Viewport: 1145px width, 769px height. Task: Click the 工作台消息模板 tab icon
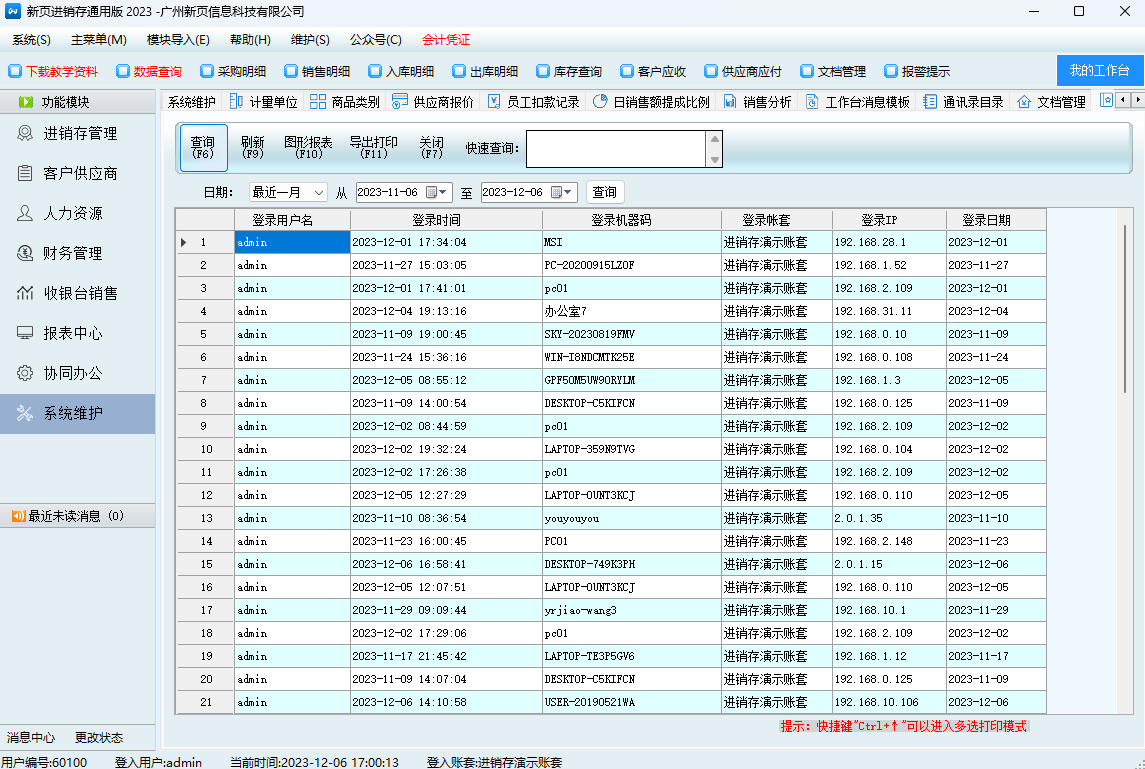[812, 102]
